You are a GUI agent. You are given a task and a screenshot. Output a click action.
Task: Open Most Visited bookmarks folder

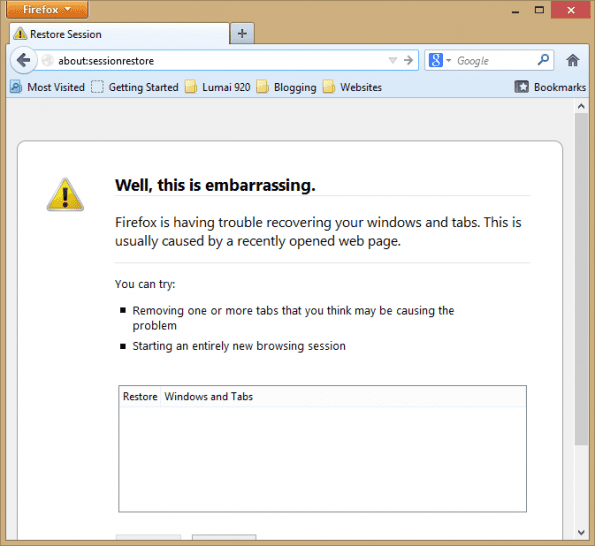tap(47, 87)
